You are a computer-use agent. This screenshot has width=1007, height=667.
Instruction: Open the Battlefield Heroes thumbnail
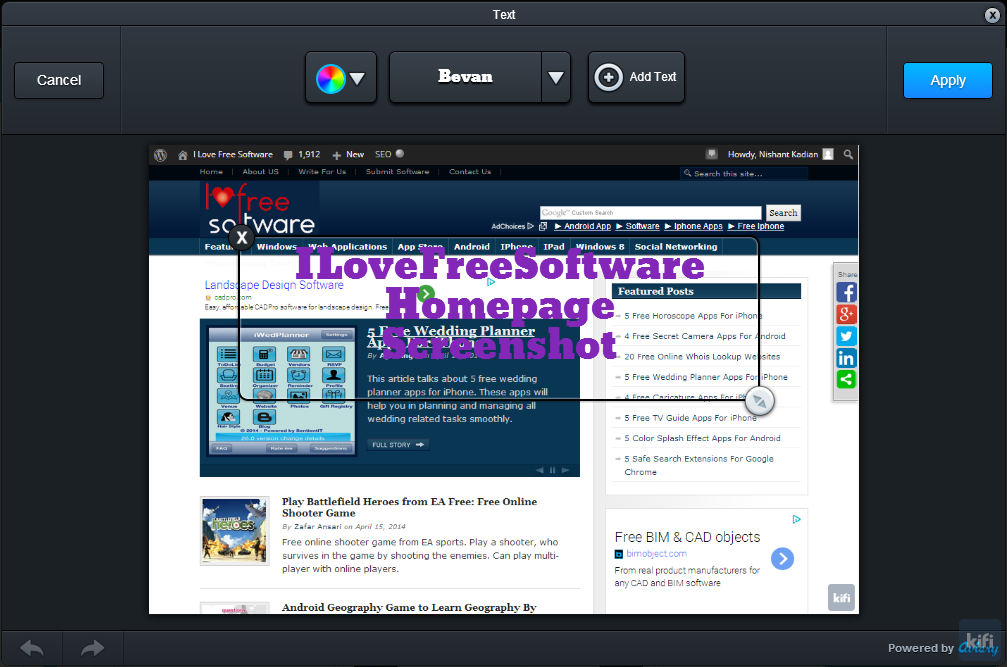(234, 531)
